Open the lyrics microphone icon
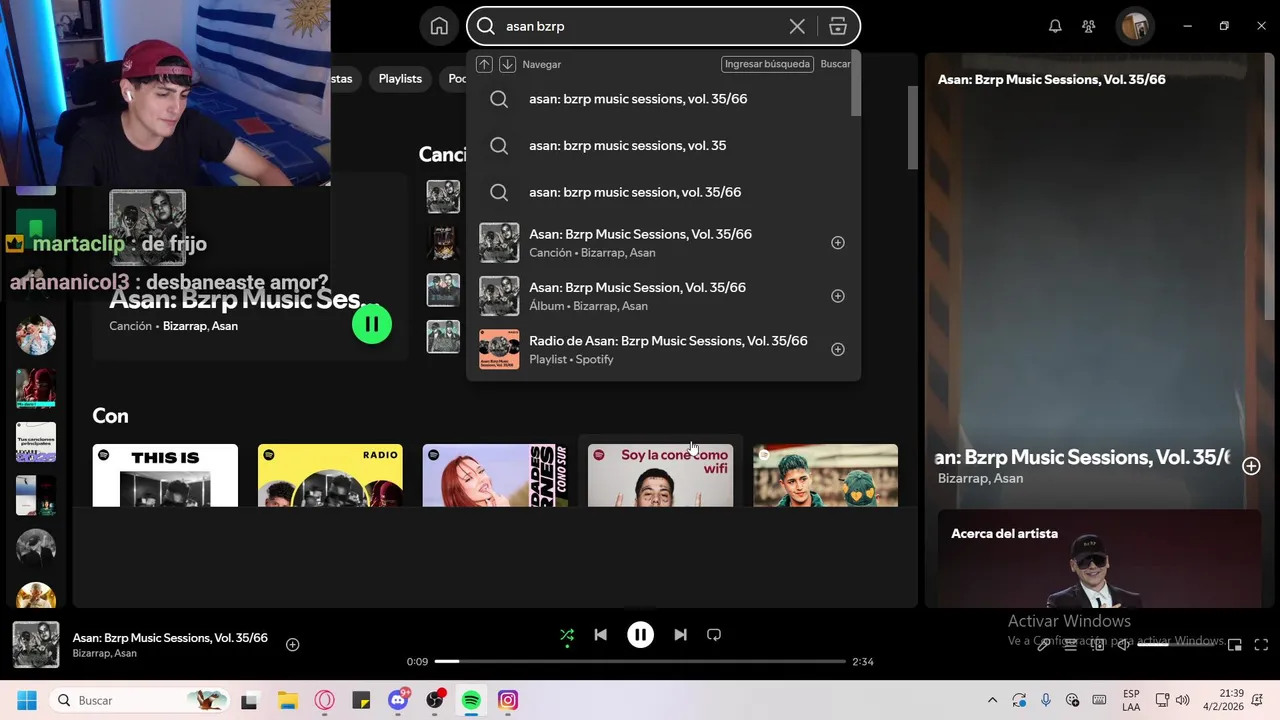1280x720 pixels. pos(1043,645)
